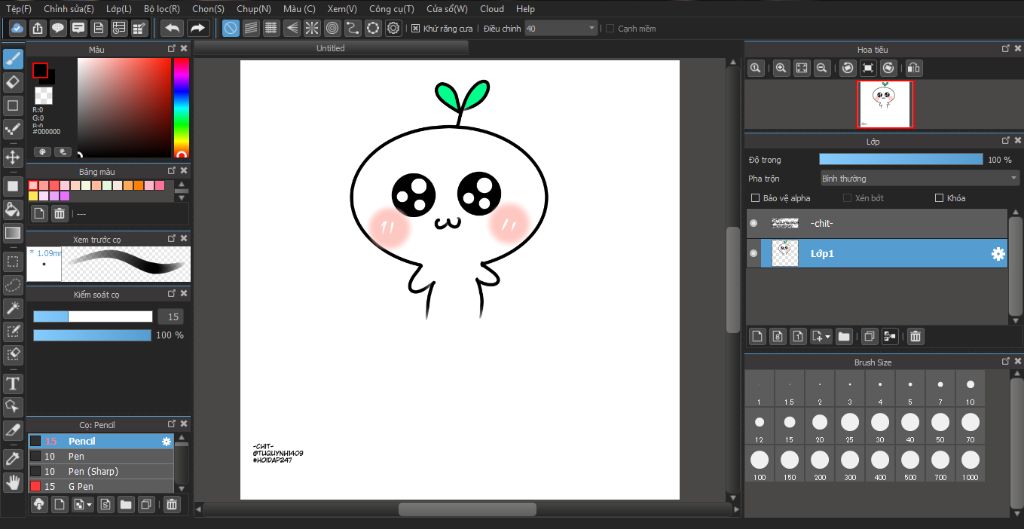Choose brush size 70 preset
The height and width of the screenshot is (529, 1024).
coord(969,423)
